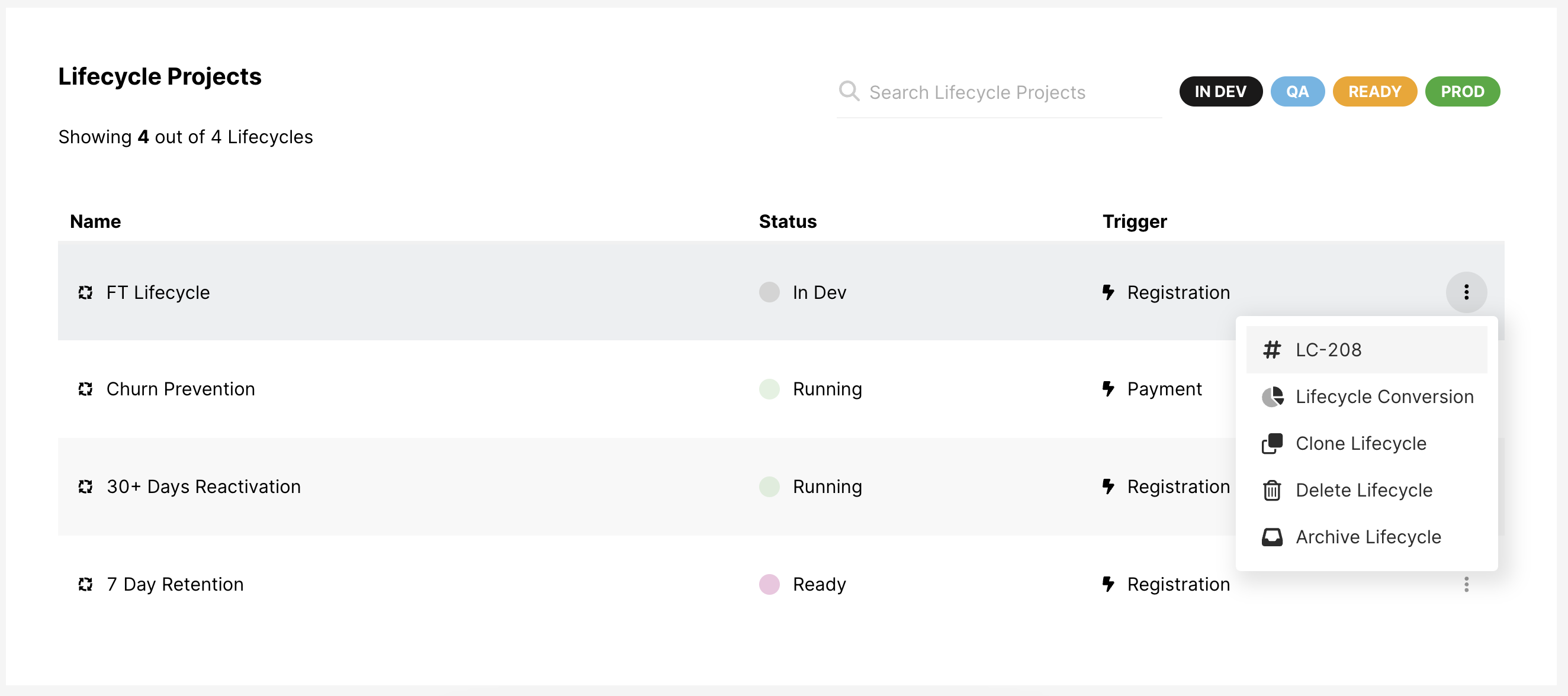Click the search magnifier icon
Image resolution: width=1568 pixels, height=696 pixels.
[849, 91]
